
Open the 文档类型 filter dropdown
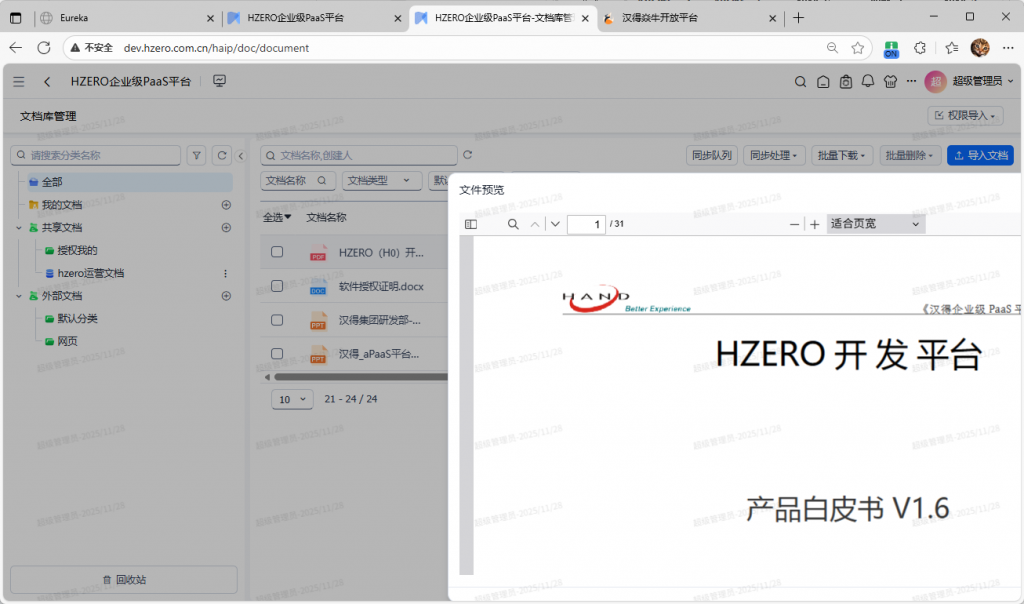[381, 181]
